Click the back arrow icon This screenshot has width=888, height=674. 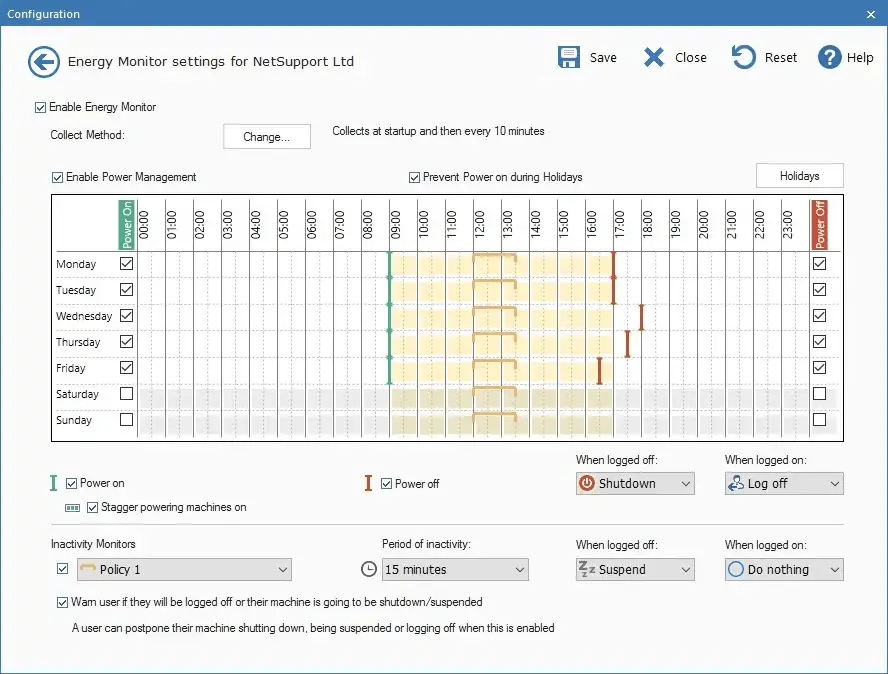pyautogui.click(x=43, y=61)
